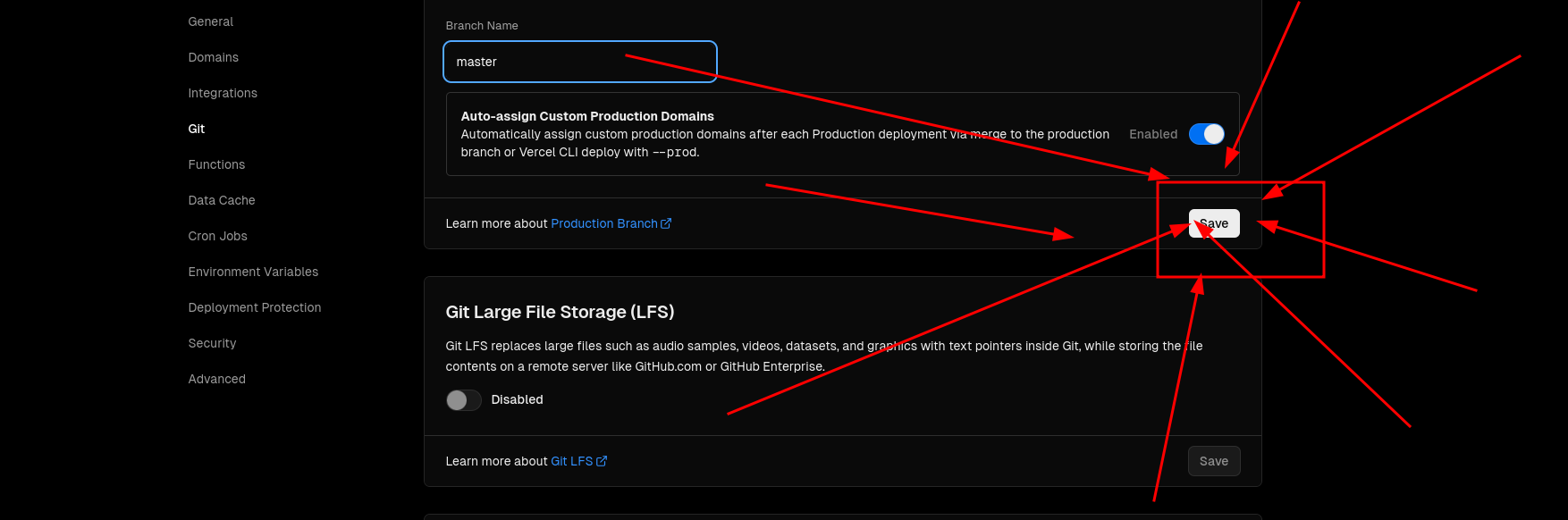Follow the Git LFS learn more link

coord(571,461)
